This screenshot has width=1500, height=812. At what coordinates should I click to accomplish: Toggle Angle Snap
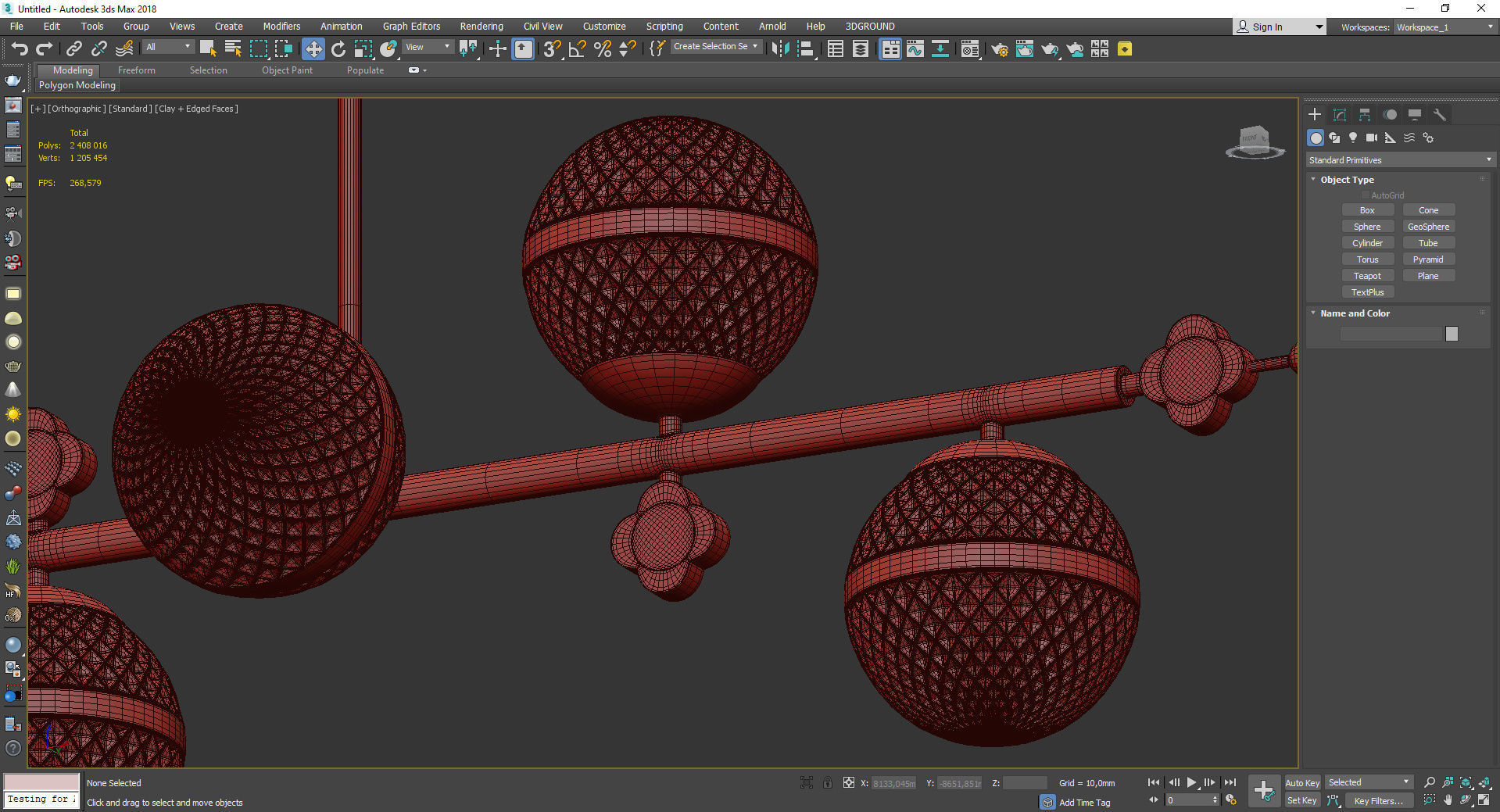tap(577, 49)
